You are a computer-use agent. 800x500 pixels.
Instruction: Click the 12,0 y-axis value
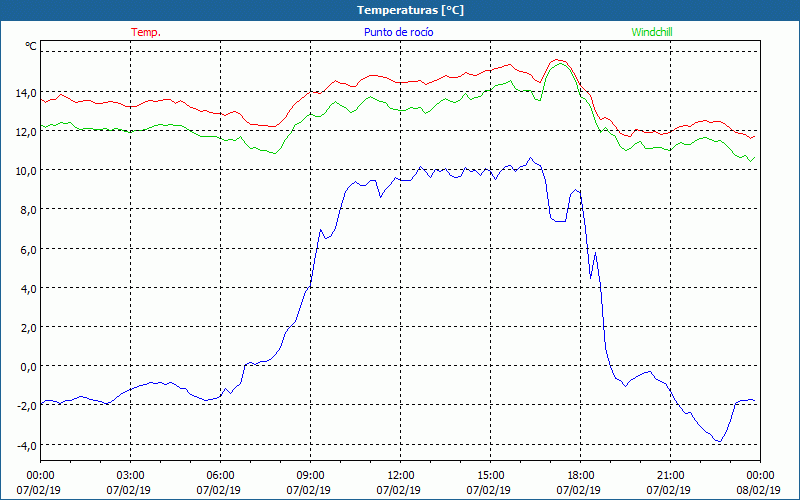[x=27, y=132]
